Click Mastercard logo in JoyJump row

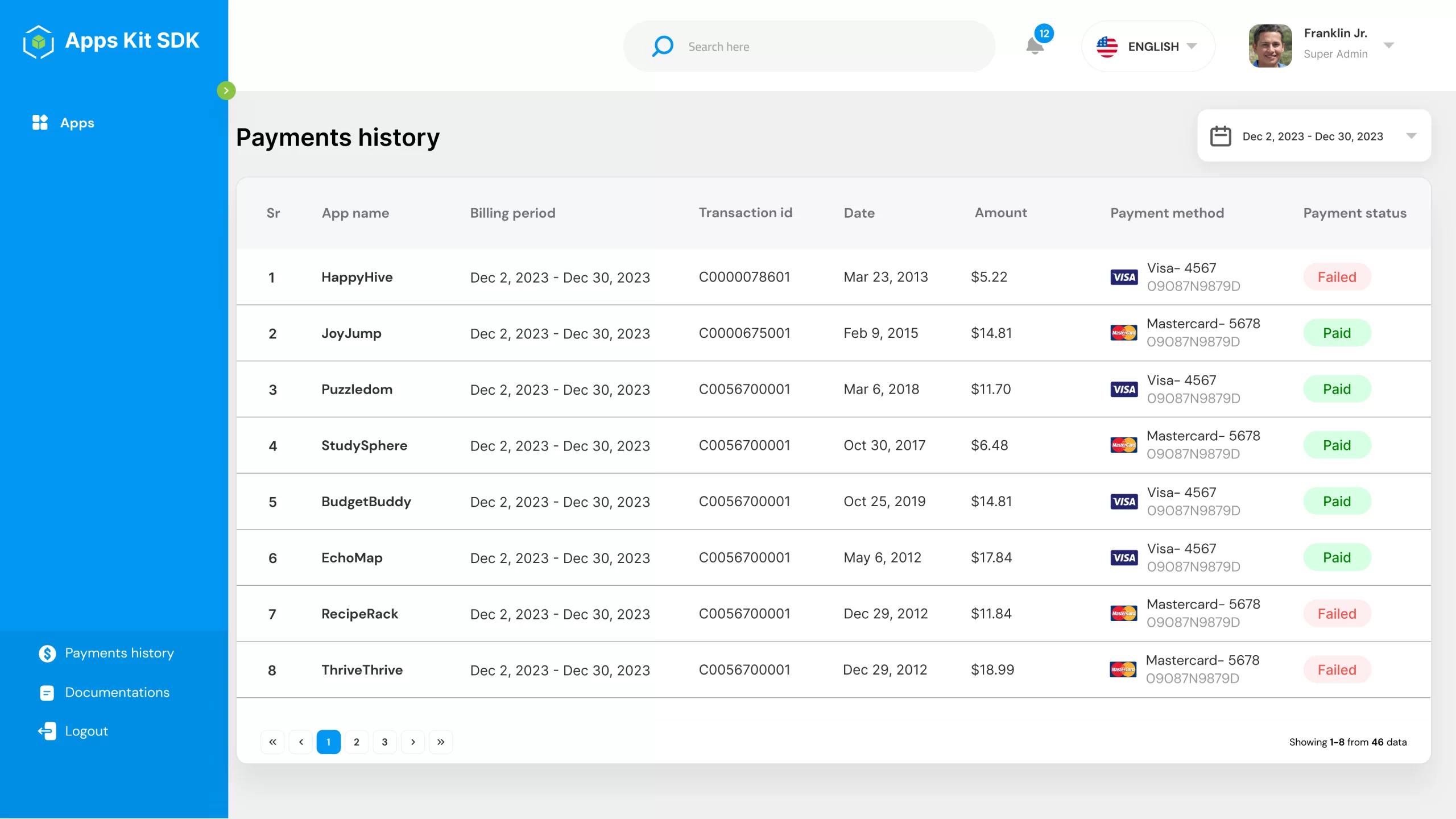pos(1124,333)
